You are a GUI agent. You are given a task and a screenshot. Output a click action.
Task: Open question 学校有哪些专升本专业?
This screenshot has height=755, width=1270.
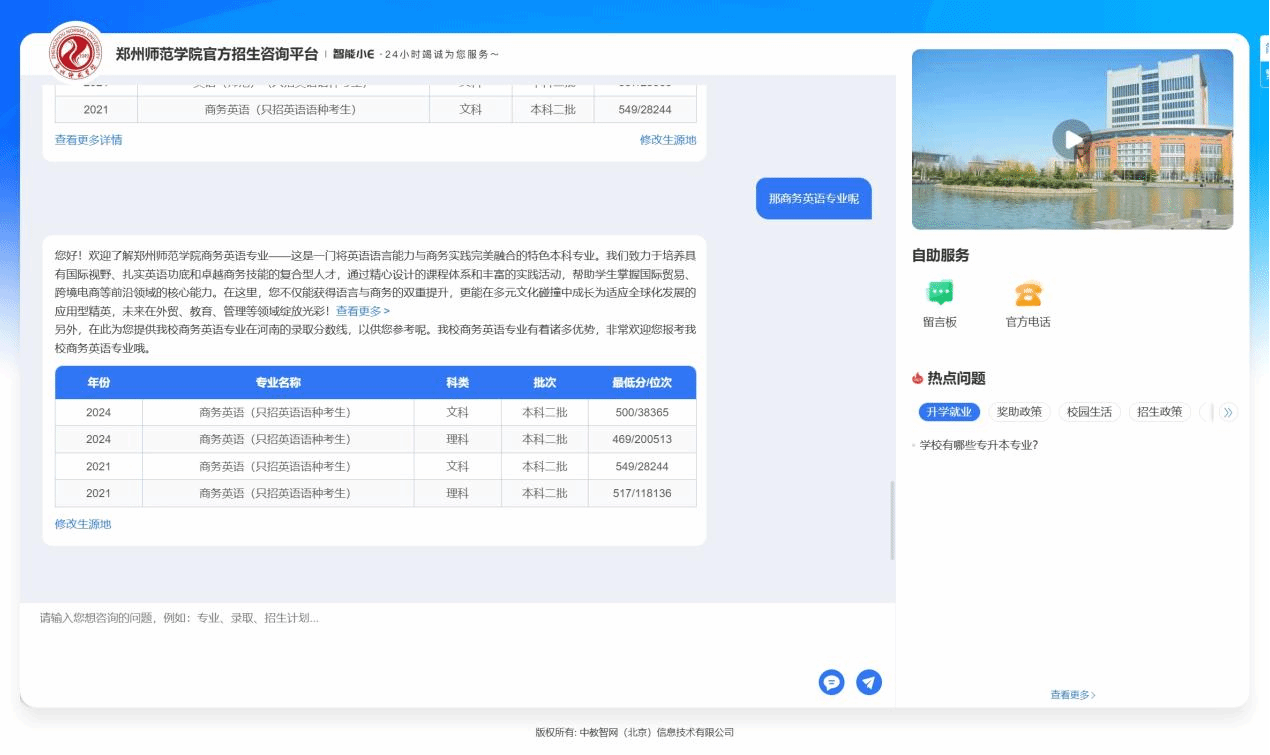(978, 445)
